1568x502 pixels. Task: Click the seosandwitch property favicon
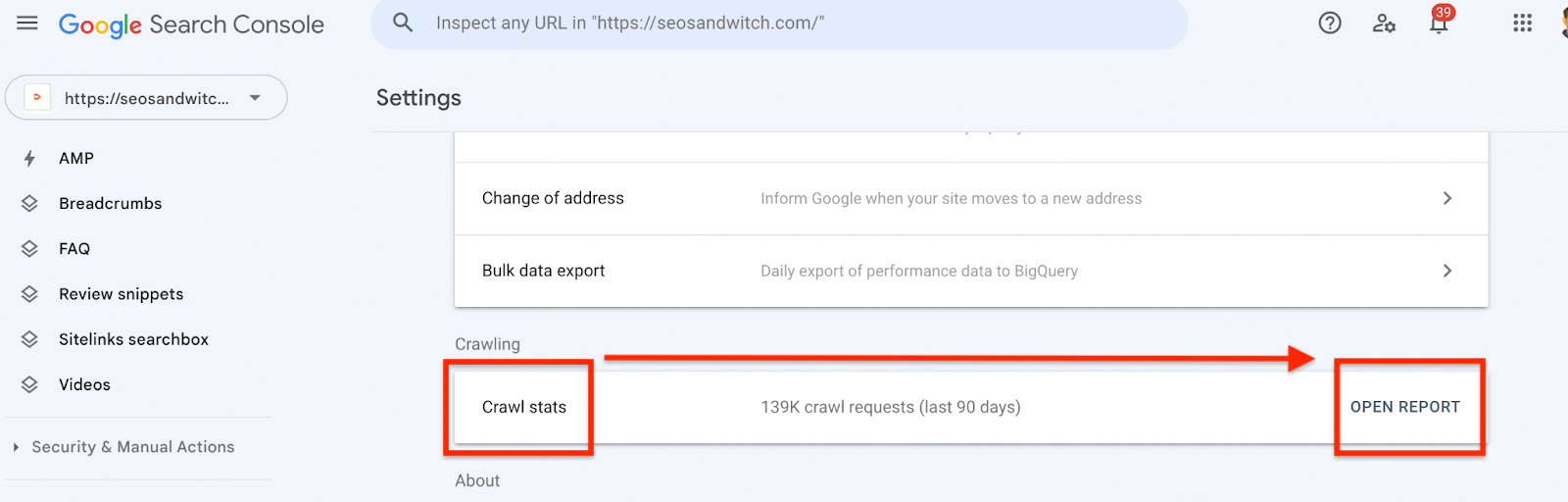37,98
